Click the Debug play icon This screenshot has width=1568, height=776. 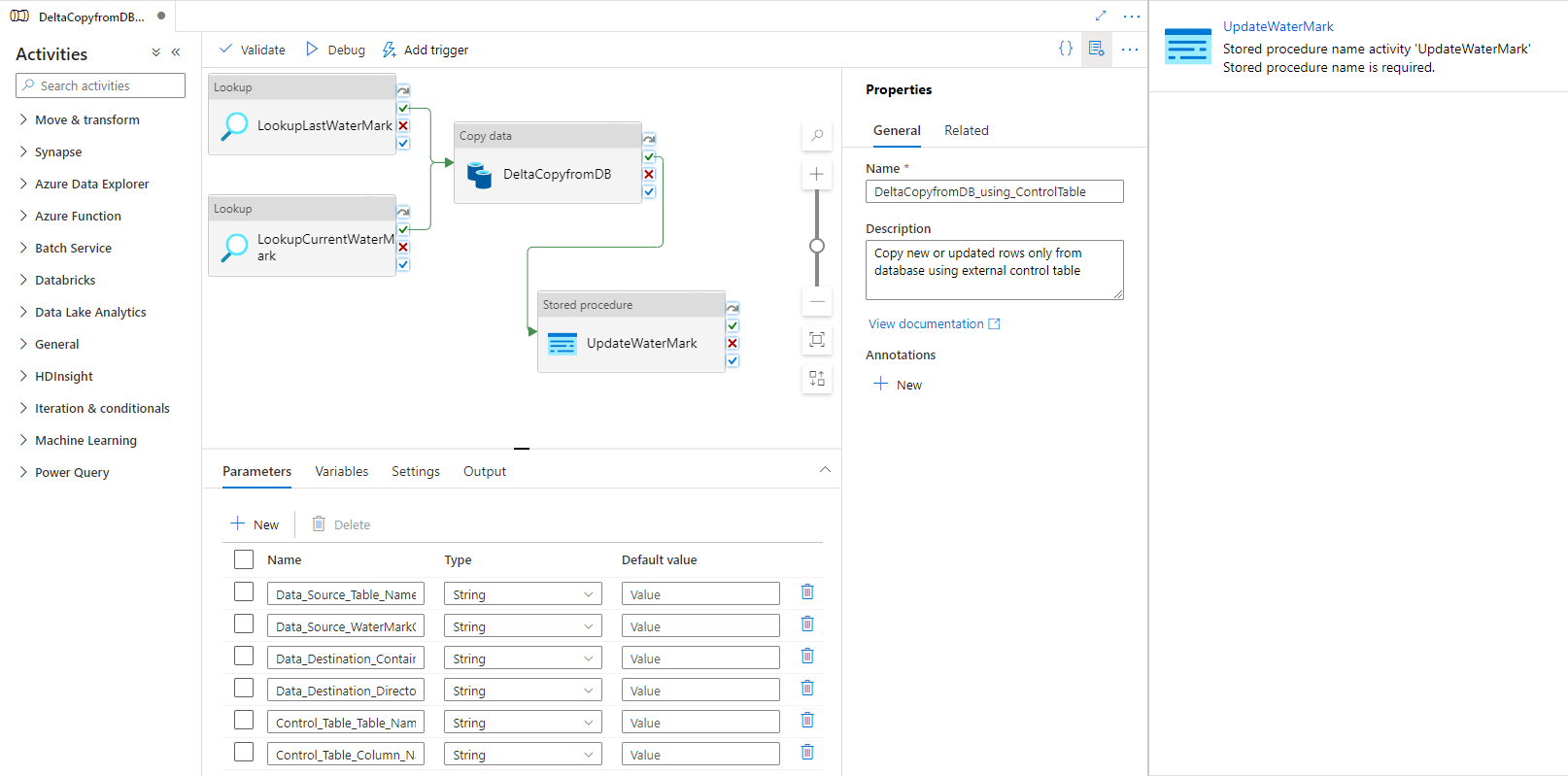tap(312, 50)
